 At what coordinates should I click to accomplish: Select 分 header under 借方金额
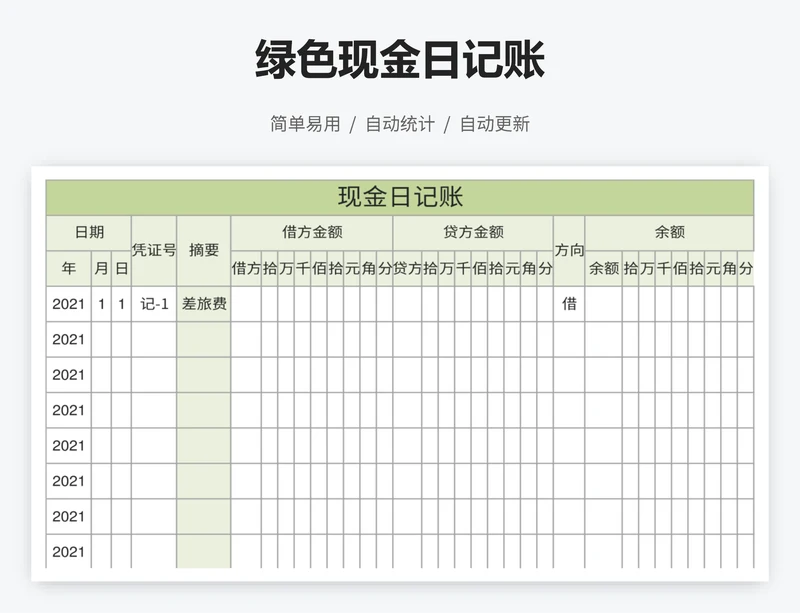tap(385, 268)
